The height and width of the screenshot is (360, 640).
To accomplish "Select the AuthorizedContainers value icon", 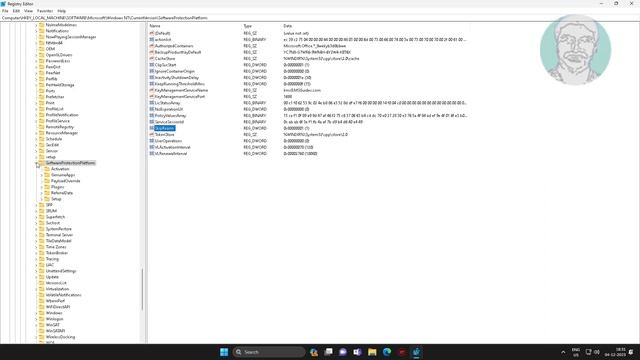I will [151, 46].
